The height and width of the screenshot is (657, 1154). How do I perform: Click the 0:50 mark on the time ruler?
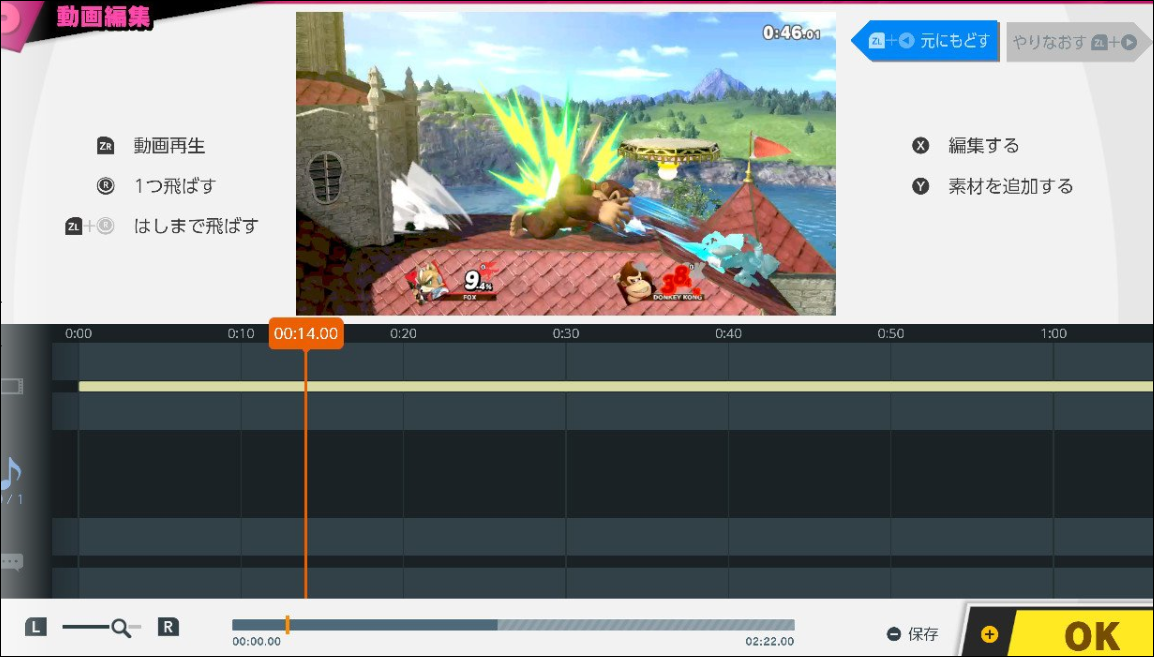[x=891, y=333]
